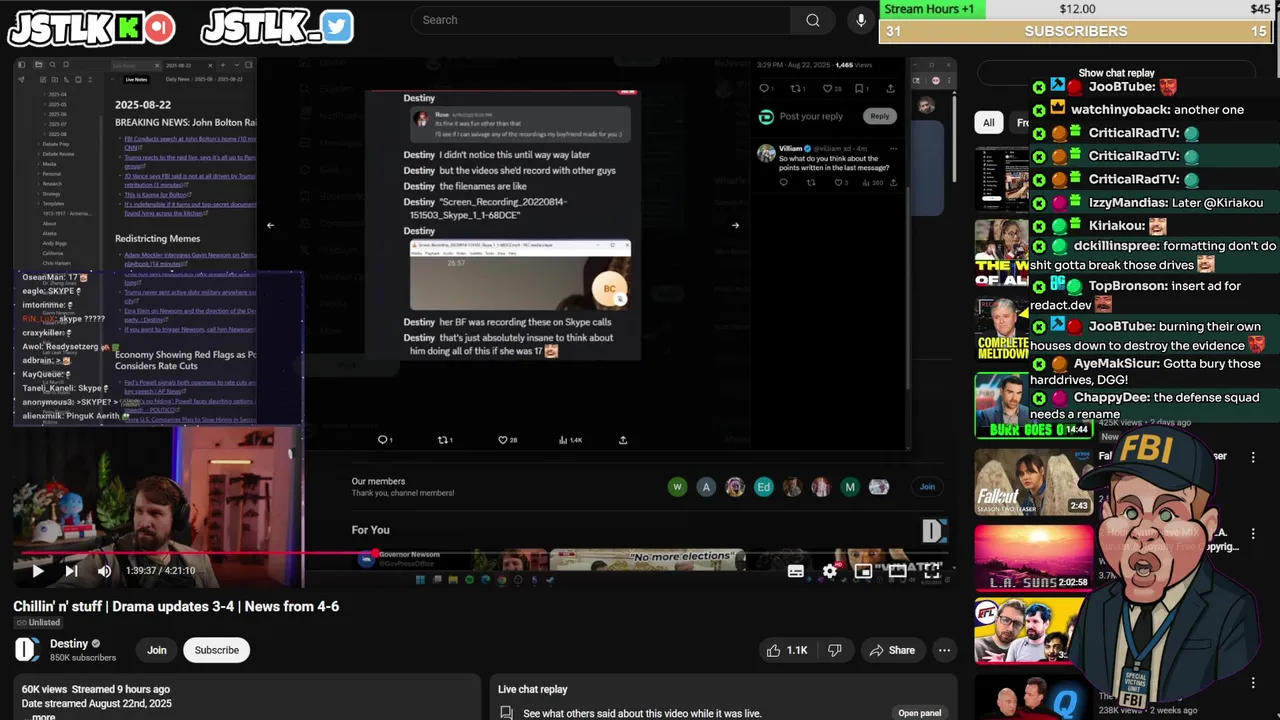Click the '2025-08-22' date heading in the notes

(x=143, y=104)
